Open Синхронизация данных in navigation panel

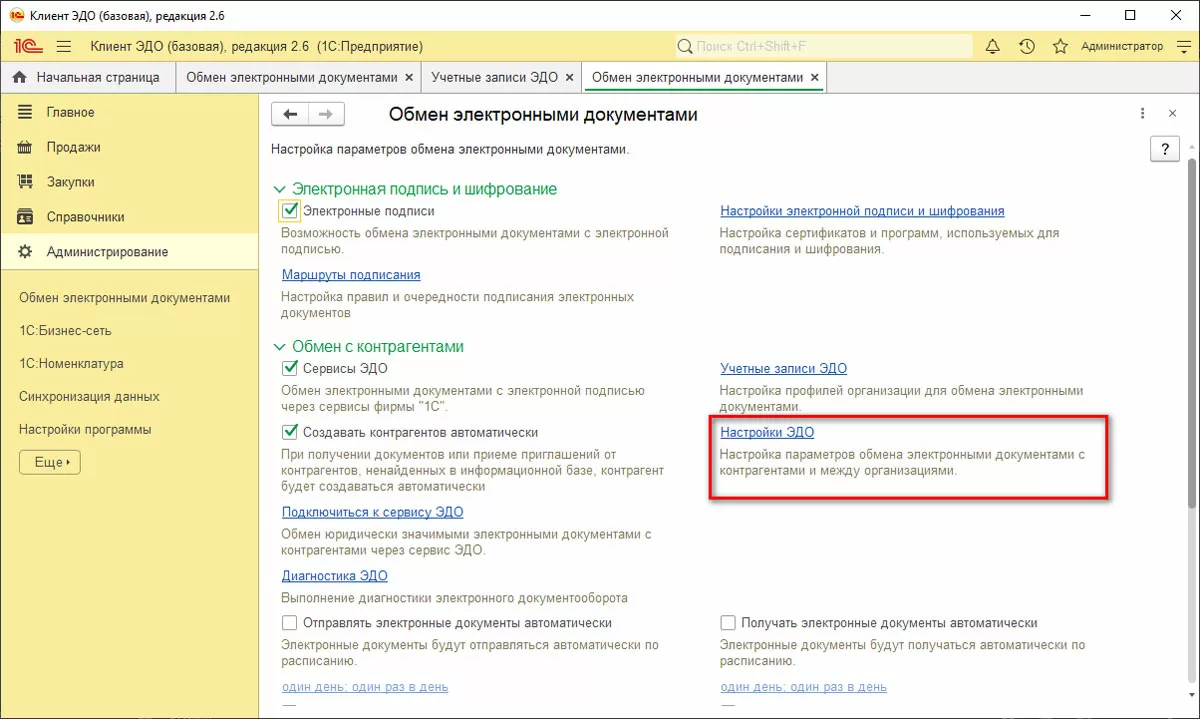point(89,396)
